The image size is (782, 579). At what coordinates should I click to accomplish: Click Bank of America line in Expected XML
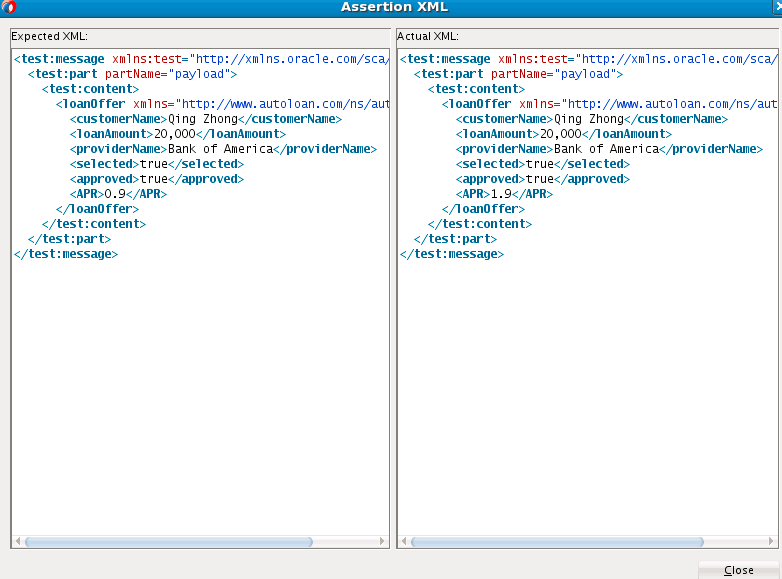(223, 149)
